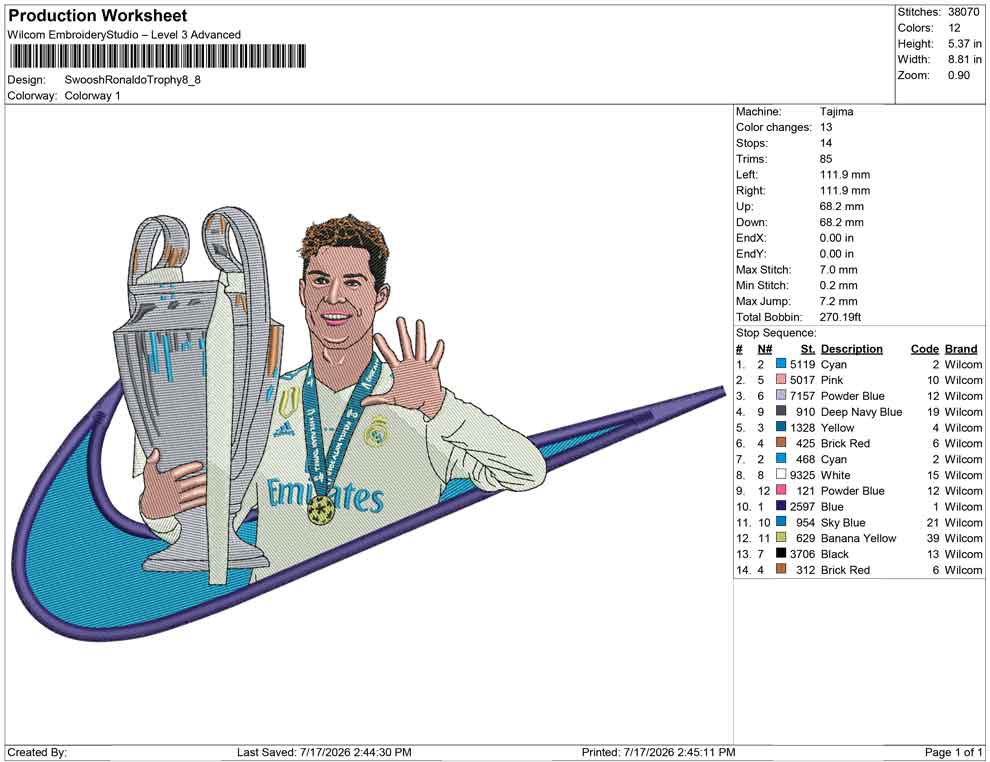Select the Production Worksheet title
The image size is (990, 762).
(x=98, y=16)
